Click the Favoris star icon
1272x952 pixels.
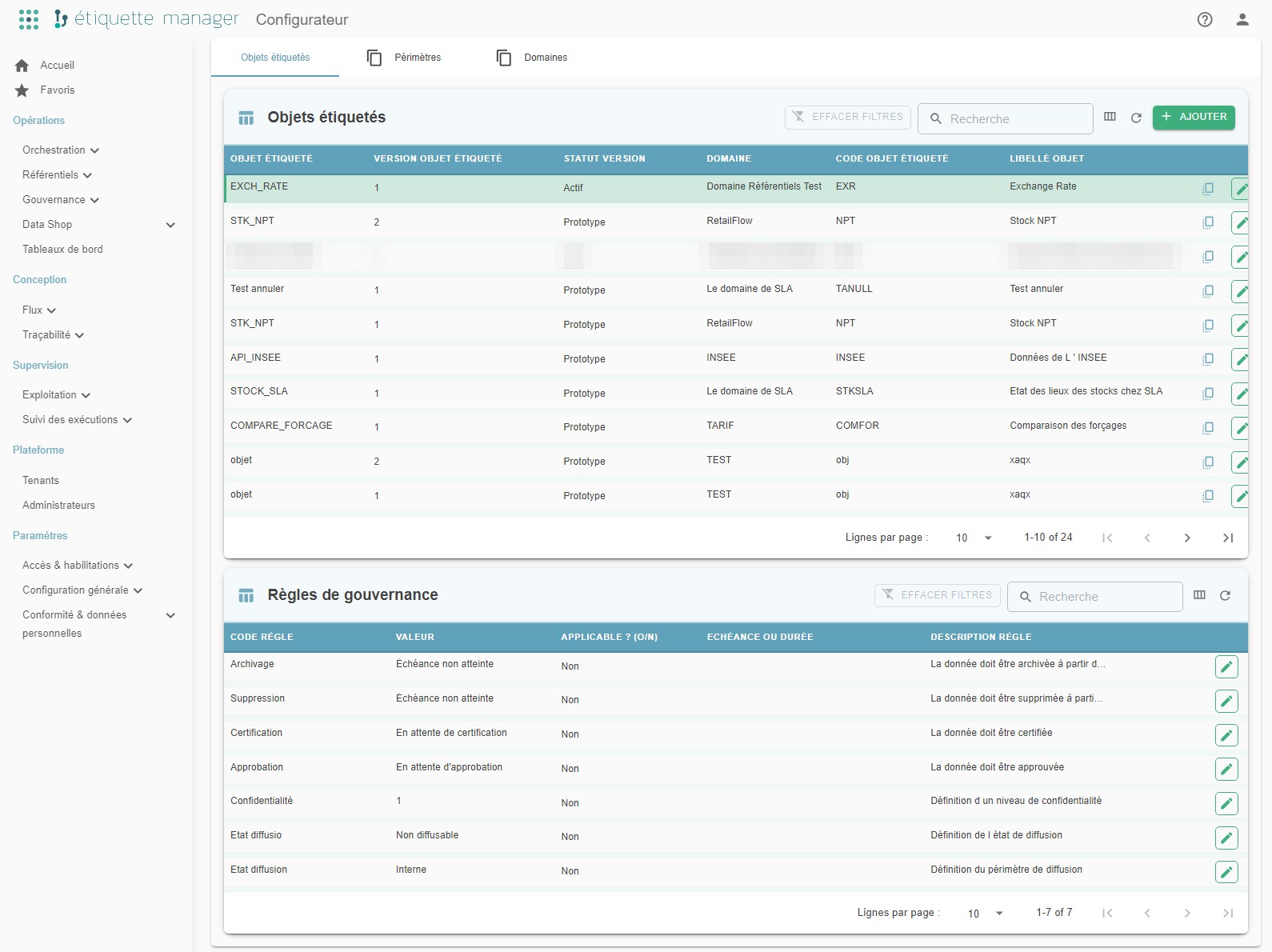[x=22, y=90]
